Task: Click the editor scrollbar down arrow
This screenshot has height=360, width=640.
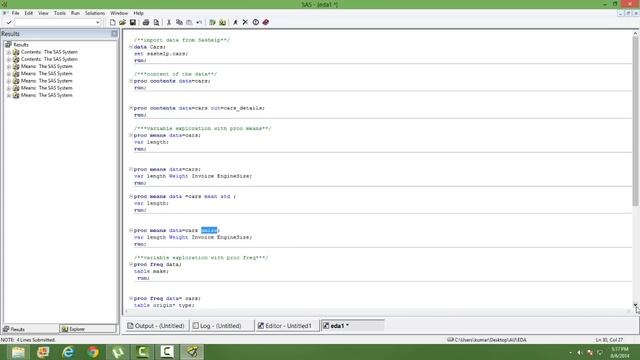Action: pos(636,305)
